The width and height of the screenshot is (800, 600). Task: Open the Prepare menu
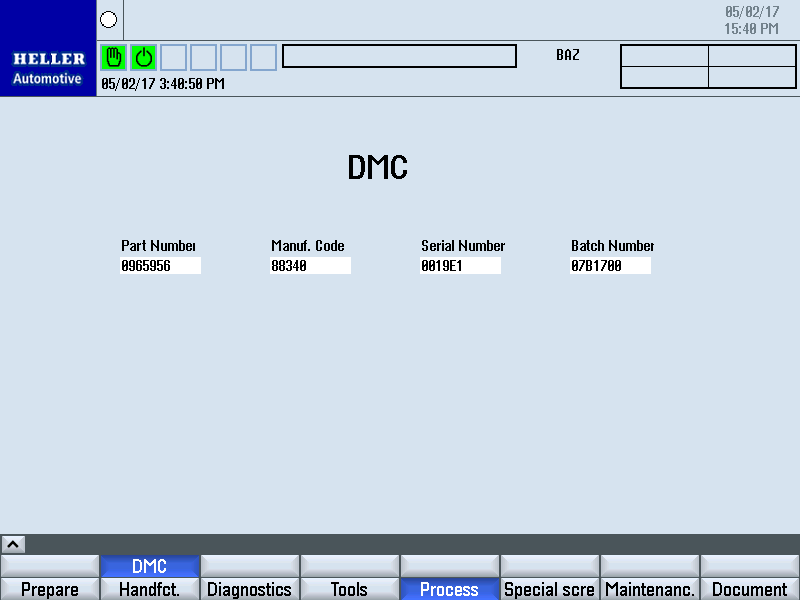pyautogui.click(x=49, y=589)
